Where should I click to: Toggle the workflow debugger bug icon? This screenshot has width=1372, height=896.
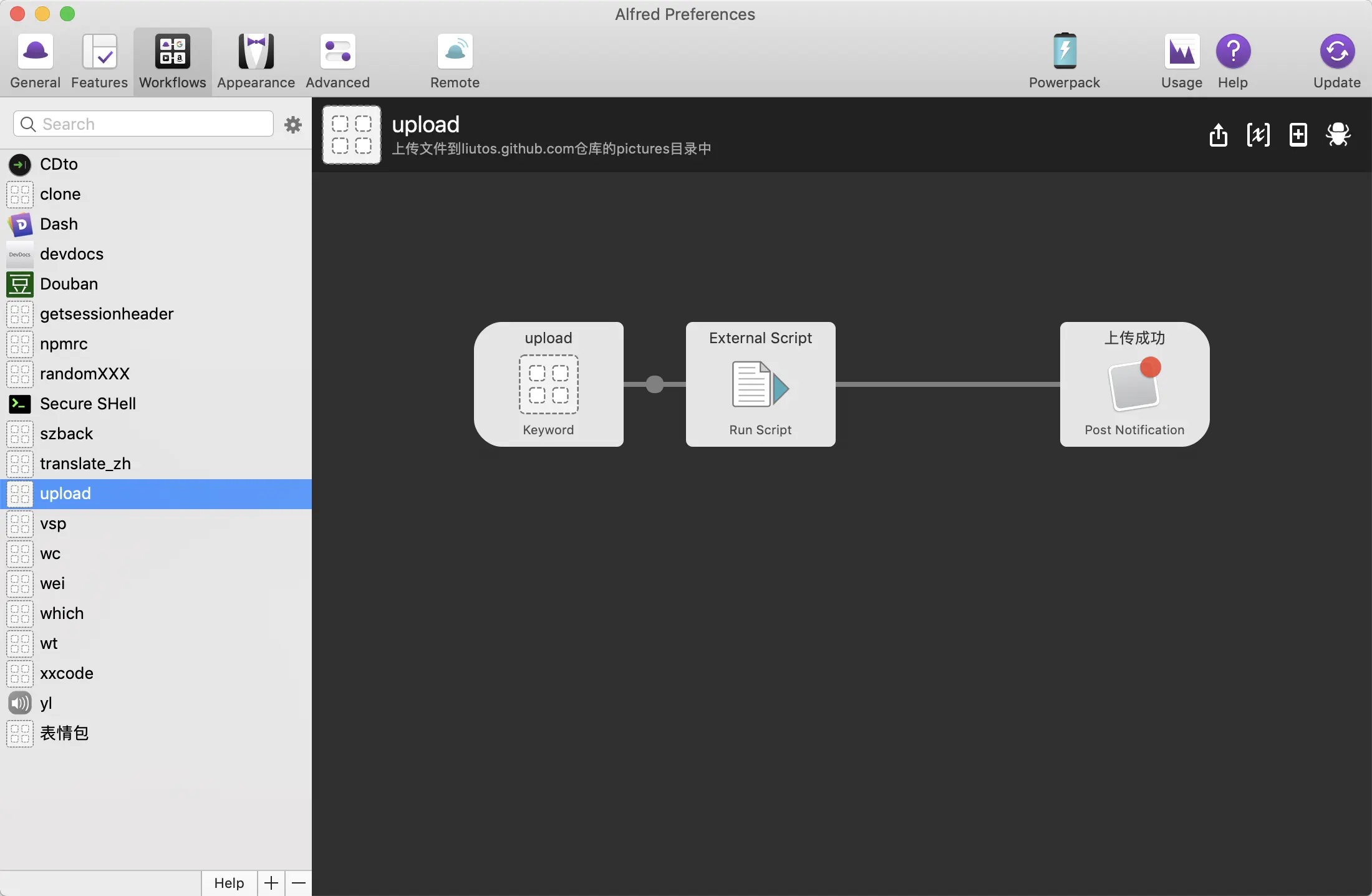tap(1339, 135)
